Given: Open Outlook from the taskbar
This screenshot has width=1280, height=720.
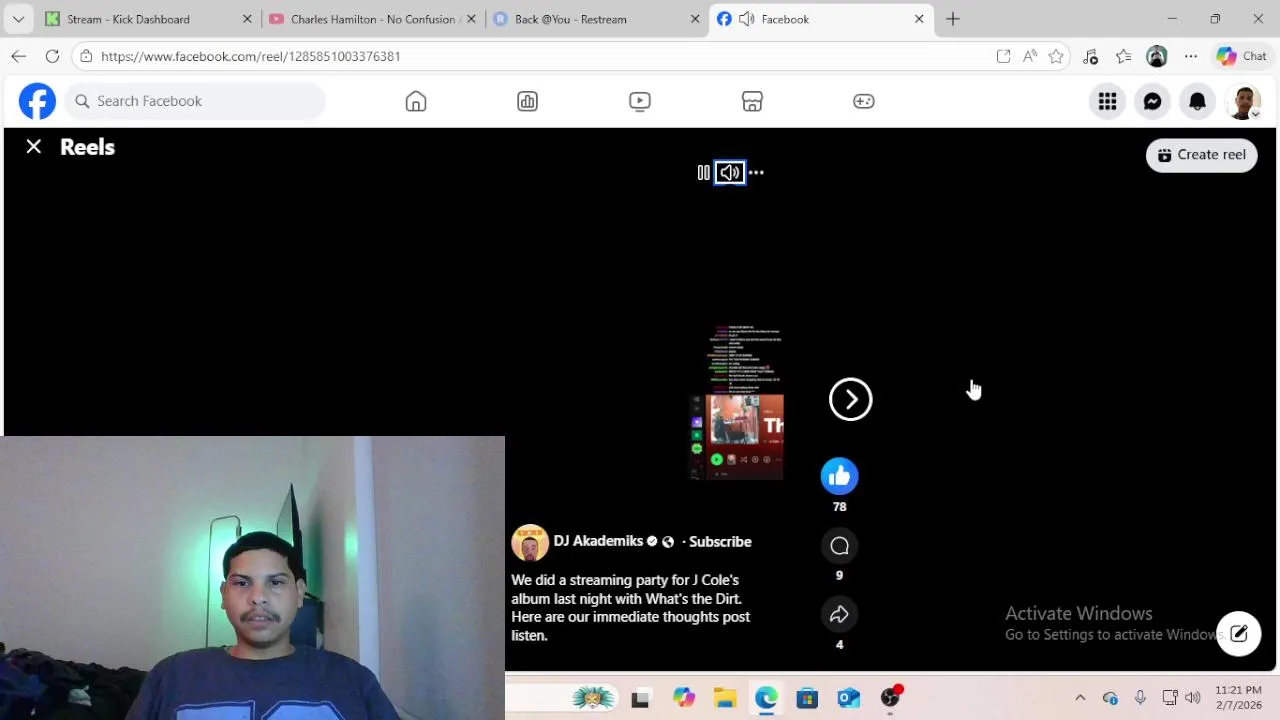Looking at the screenshot, I should coord(849,698).
